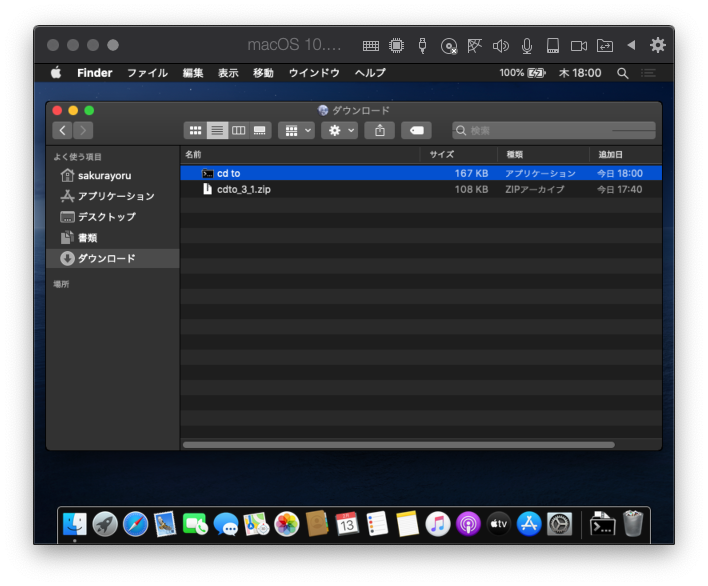The height and width of the screenshot is (586, 708).
Task: Open Safari from the Dock
Action: point(135,524)
